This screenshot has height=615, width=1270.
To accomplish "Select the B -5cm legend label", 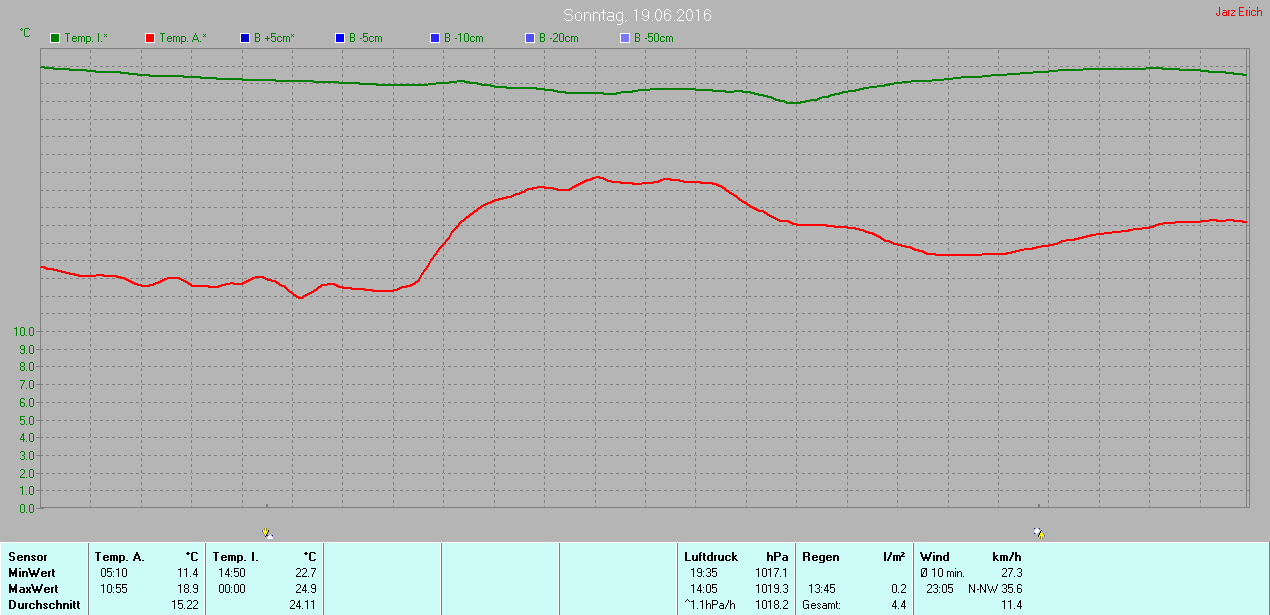I will pyautogui.click(x=365, y=38).
